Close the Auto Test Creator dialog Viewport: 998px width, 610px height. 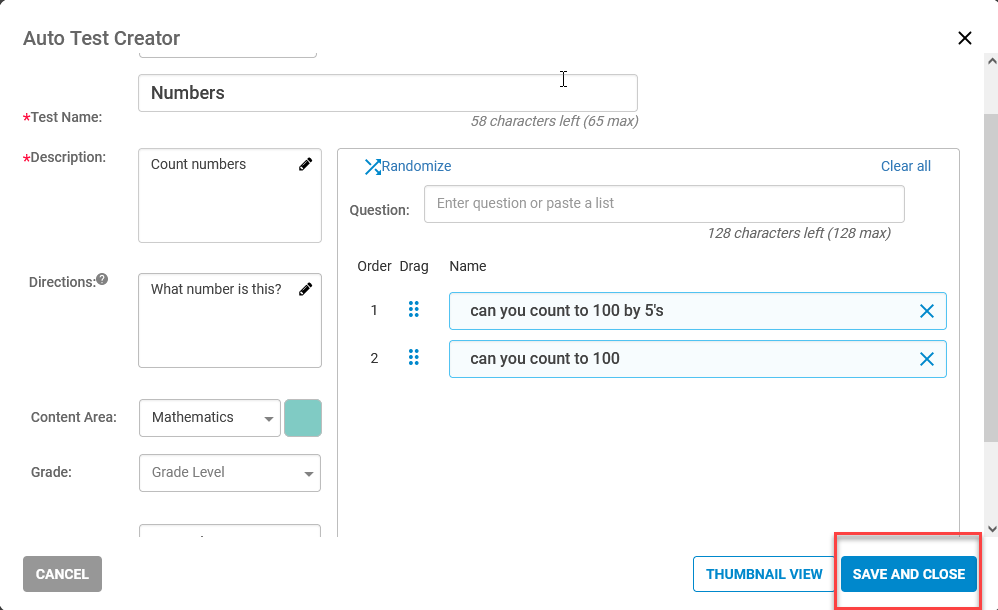965,38
